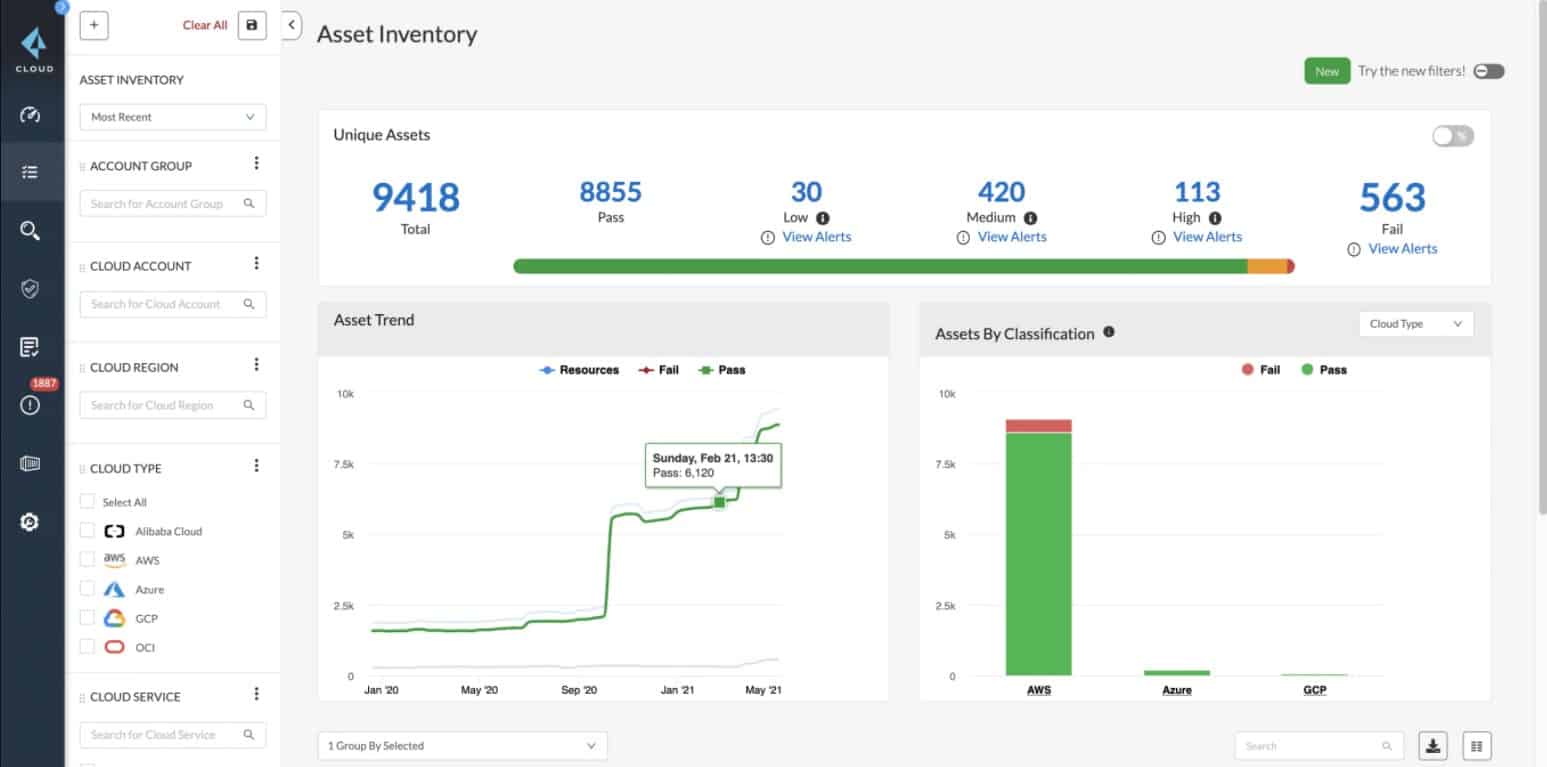Open the Compliance report icon in sidebar

pos(30,347)
